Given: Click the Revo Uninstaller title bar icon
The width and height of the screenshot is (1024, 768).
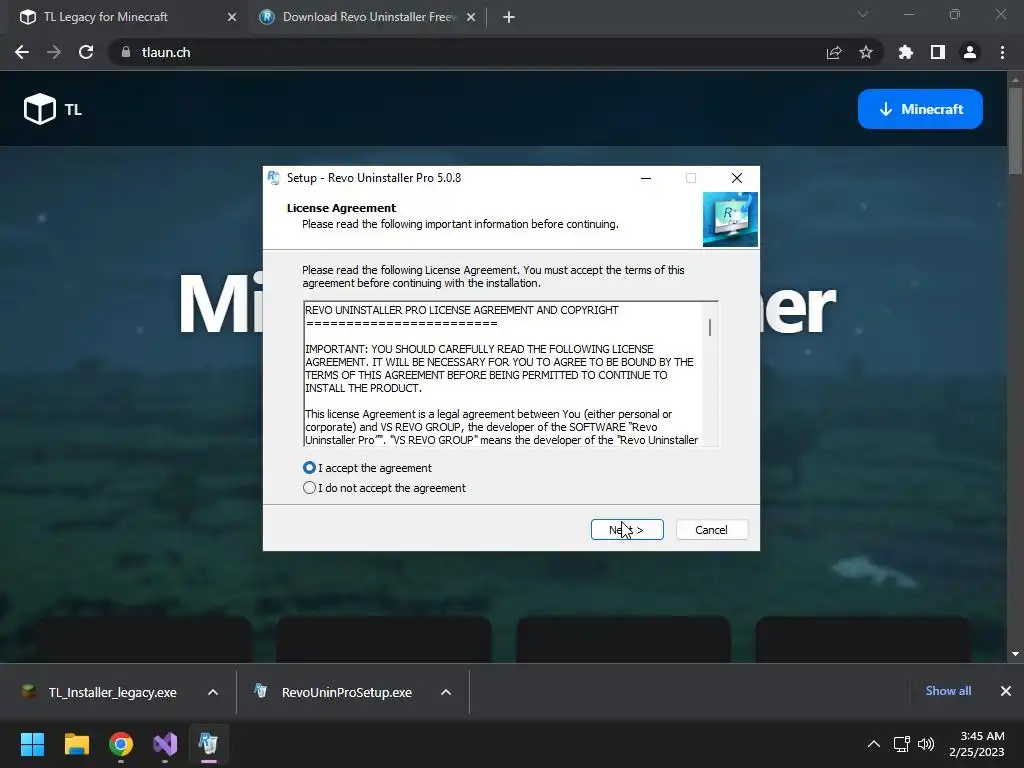Looking at the screenshot, I should point(274,178).
